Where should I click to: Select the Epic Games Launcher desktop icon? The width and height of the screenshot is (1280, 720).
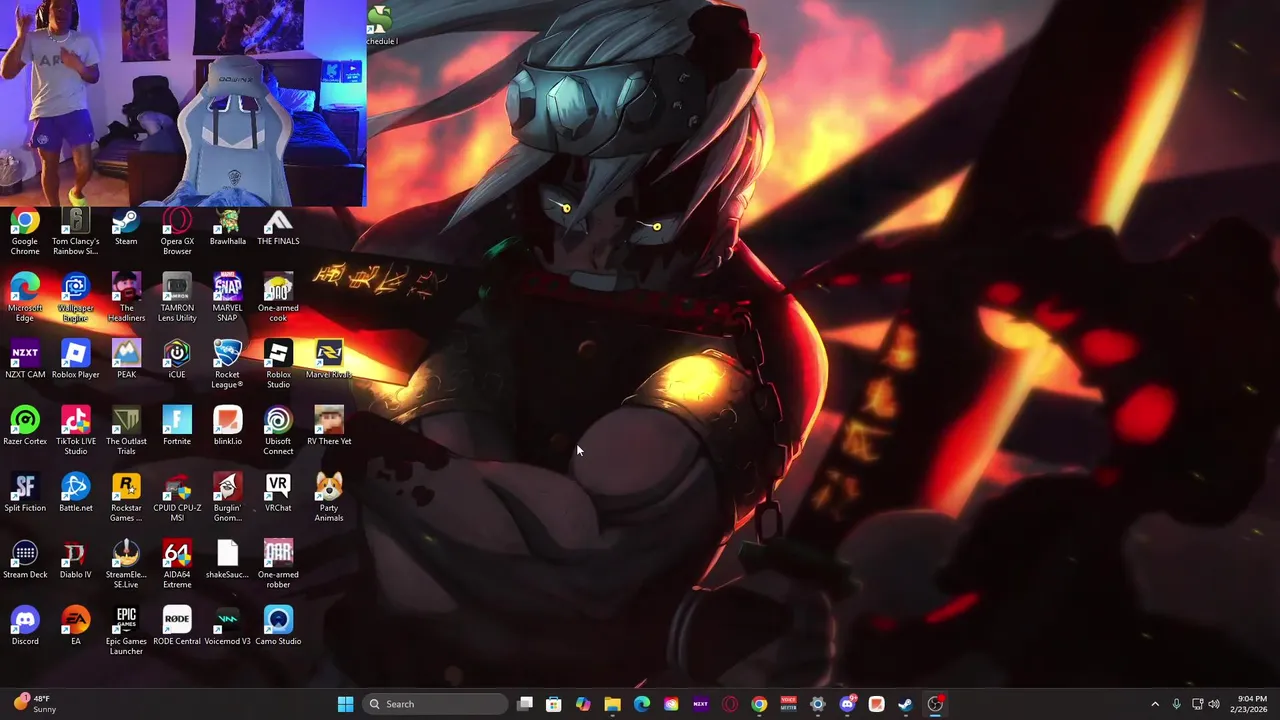(x=126, y=631)
